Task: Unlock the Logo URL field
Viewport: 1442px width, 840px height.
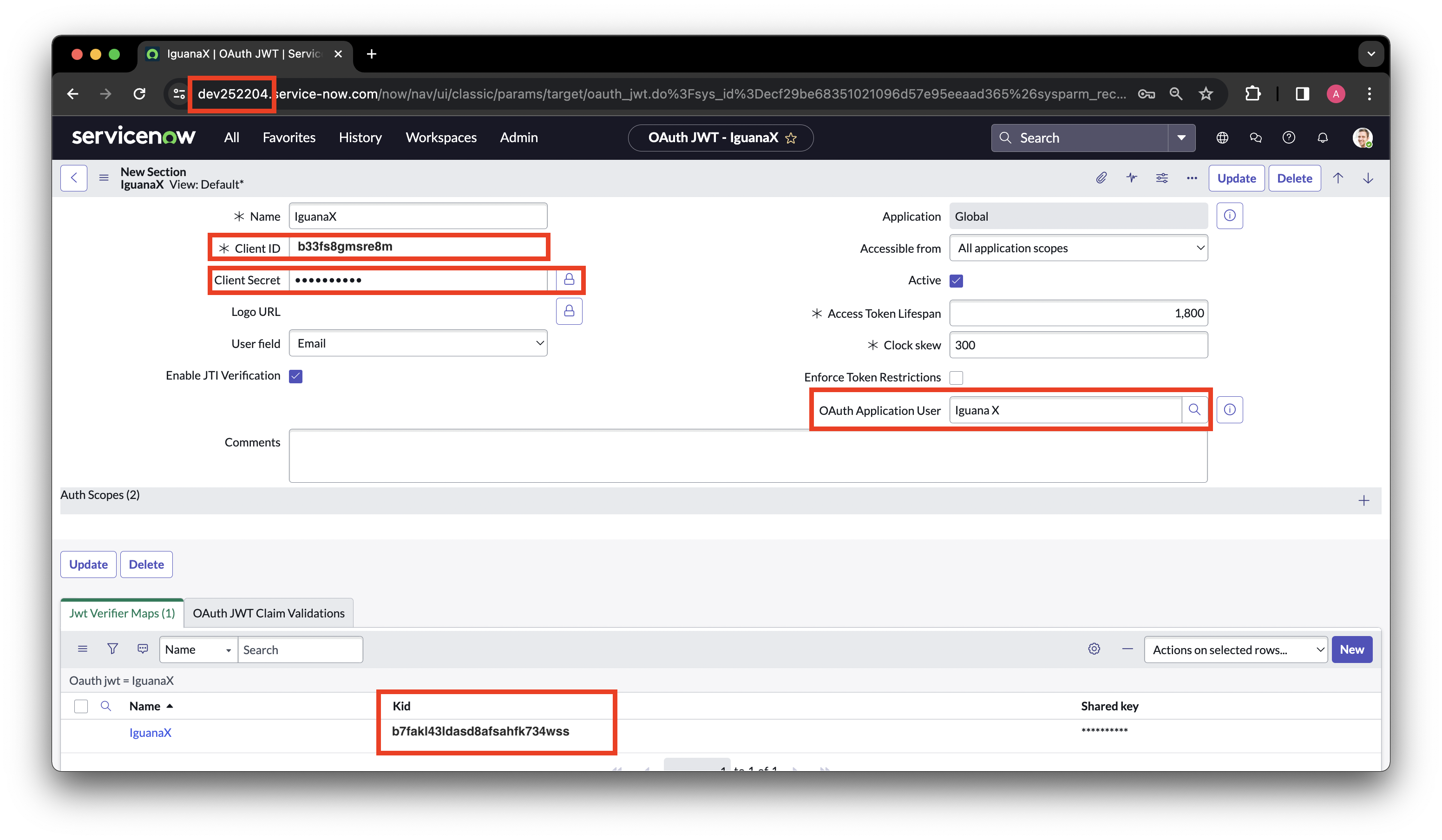Action: point(569,311)
